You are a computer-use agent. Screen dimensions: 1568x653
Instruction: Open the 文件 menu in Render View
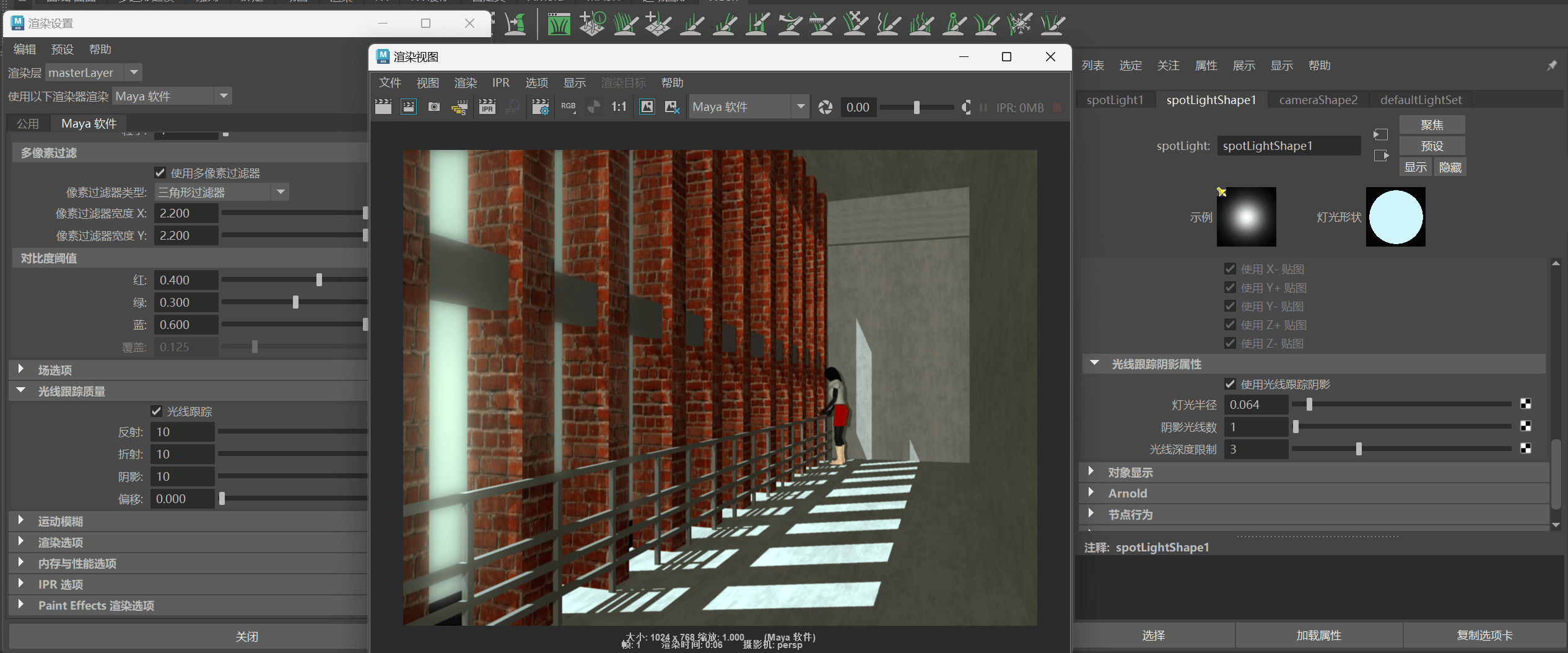(x=390, y=83)
